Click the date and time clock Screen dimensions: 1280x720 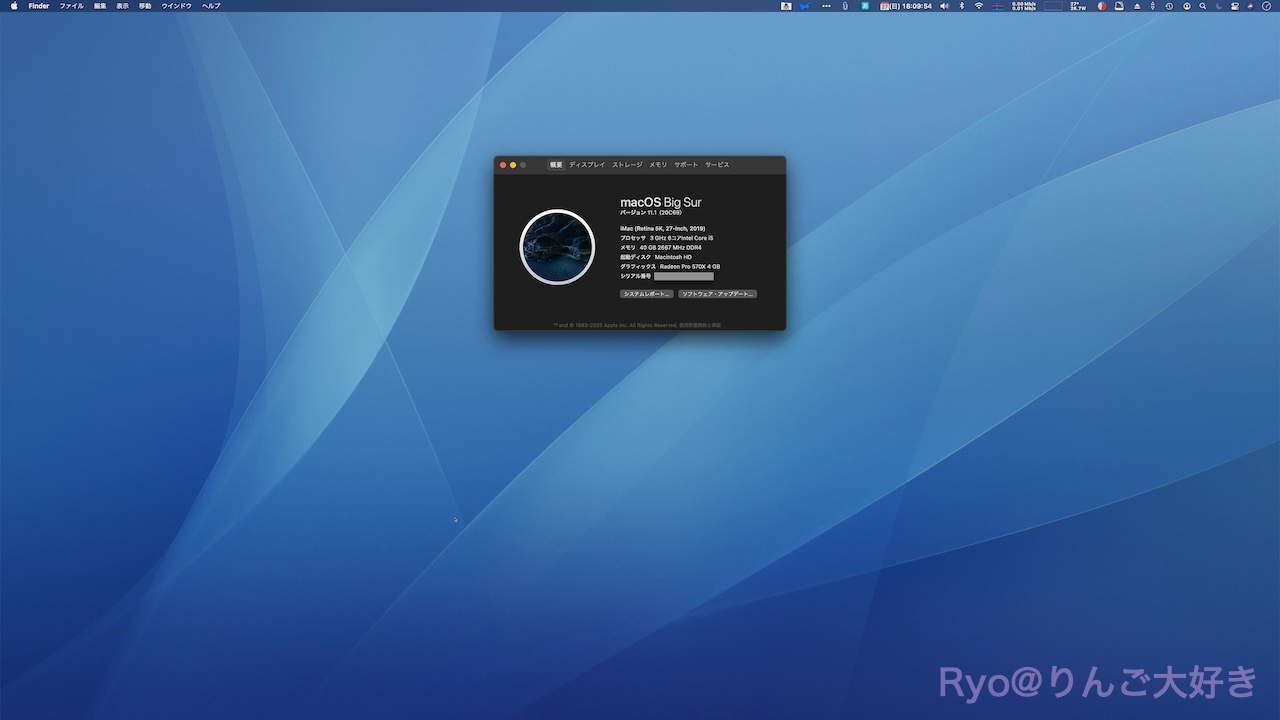coord(910,6)
